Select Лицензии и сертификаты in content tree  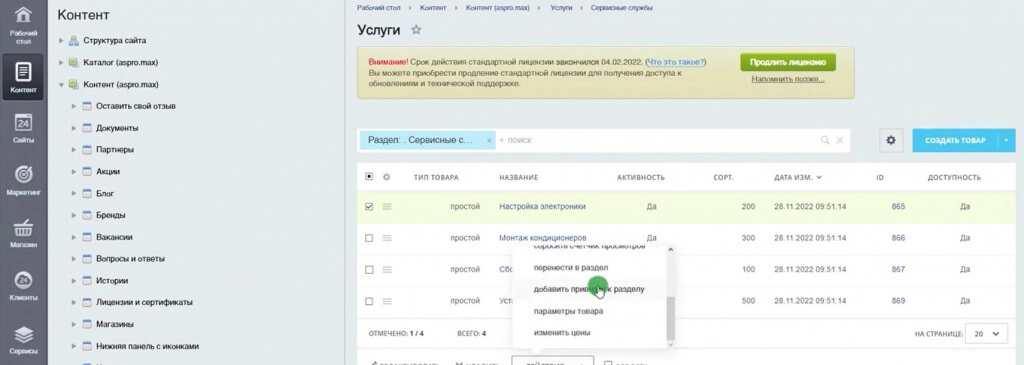point(144,302)
